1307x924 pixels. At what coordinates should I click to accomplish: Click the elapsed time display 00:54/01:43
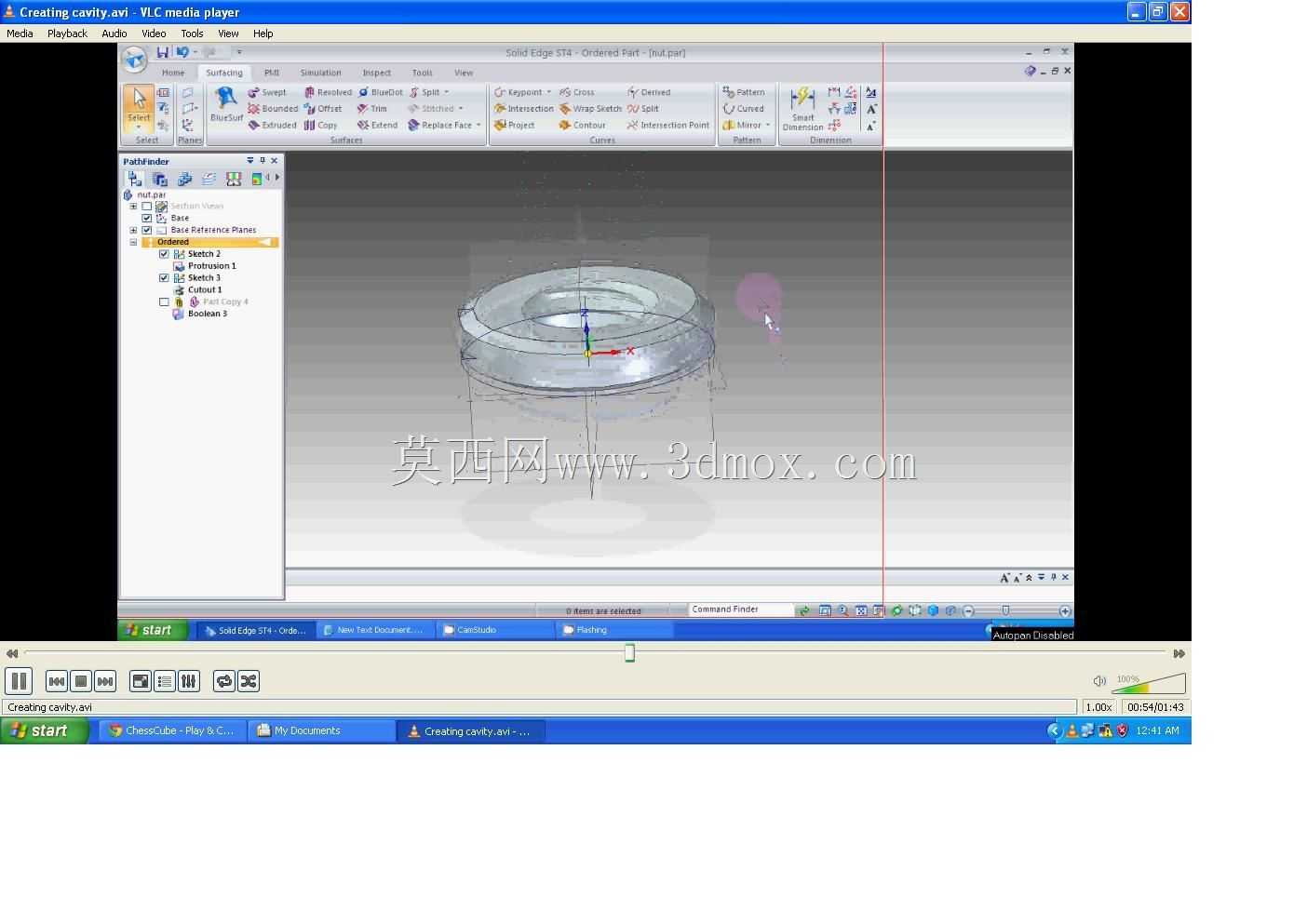point(1155,707)
